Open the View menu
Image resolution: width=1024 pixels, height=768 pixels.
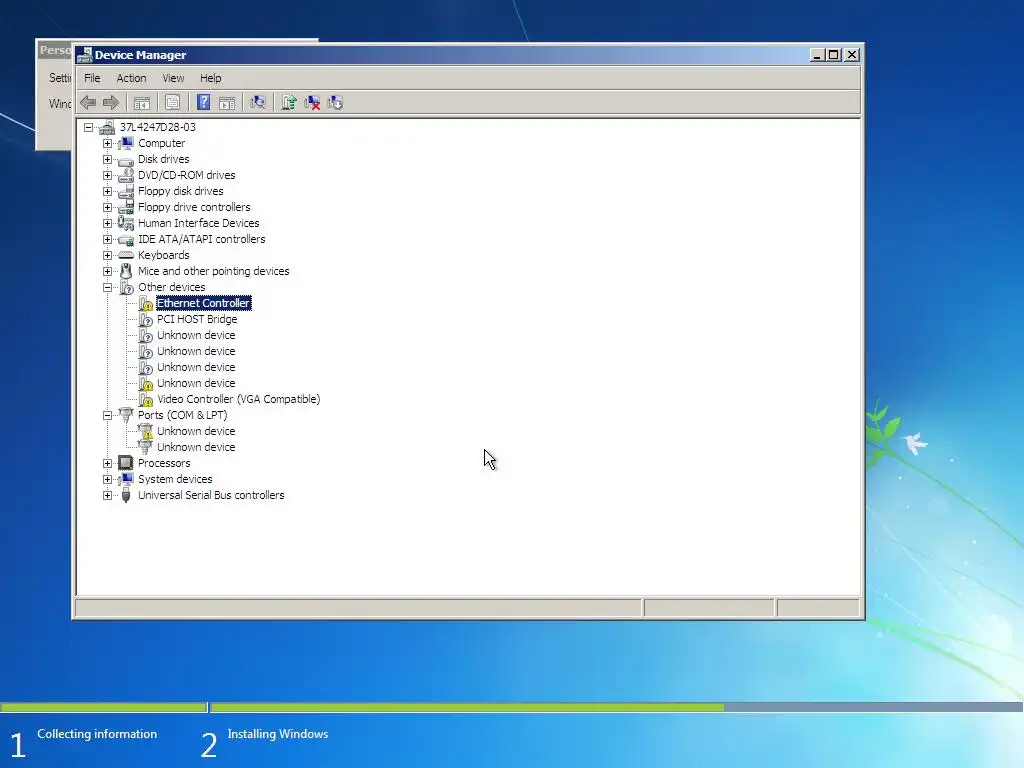coord(173,78)
